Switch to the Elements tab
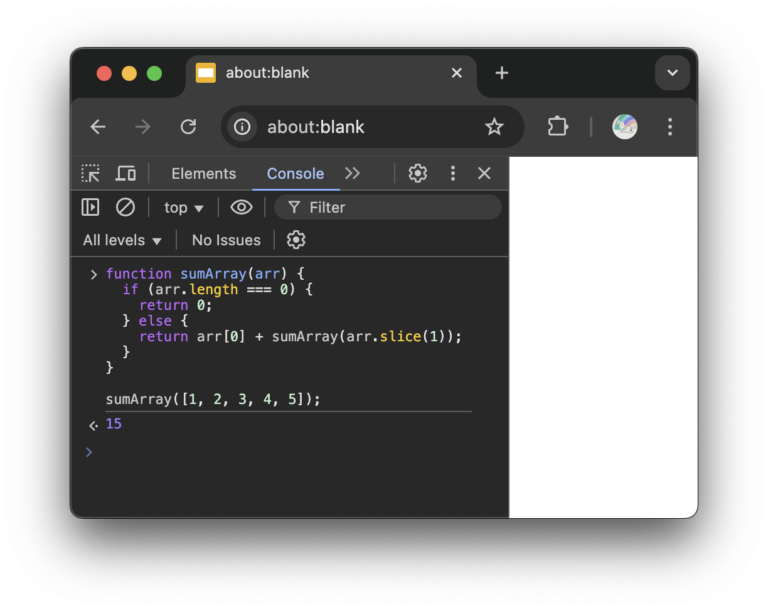 204,173
